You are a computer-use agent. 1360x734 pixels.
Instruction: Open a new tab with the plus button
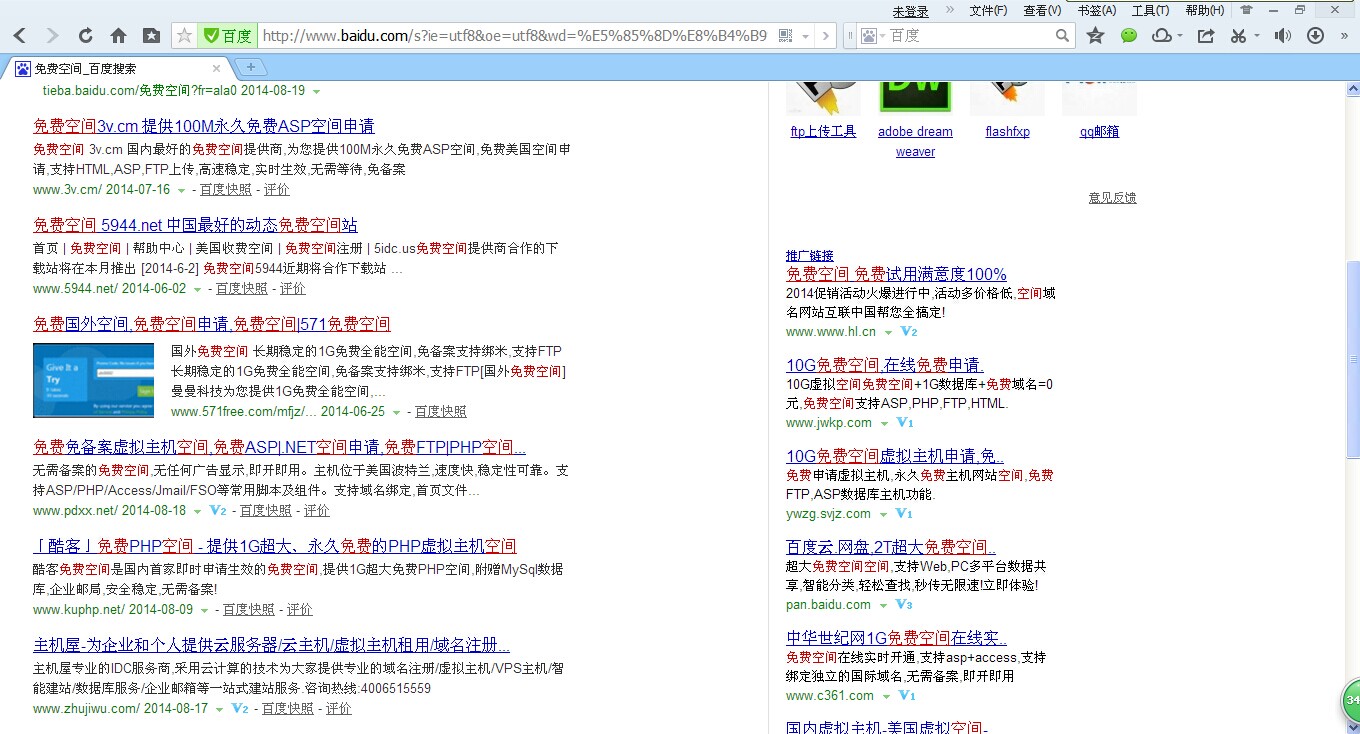pyautogui.click(x=250, y=67)
